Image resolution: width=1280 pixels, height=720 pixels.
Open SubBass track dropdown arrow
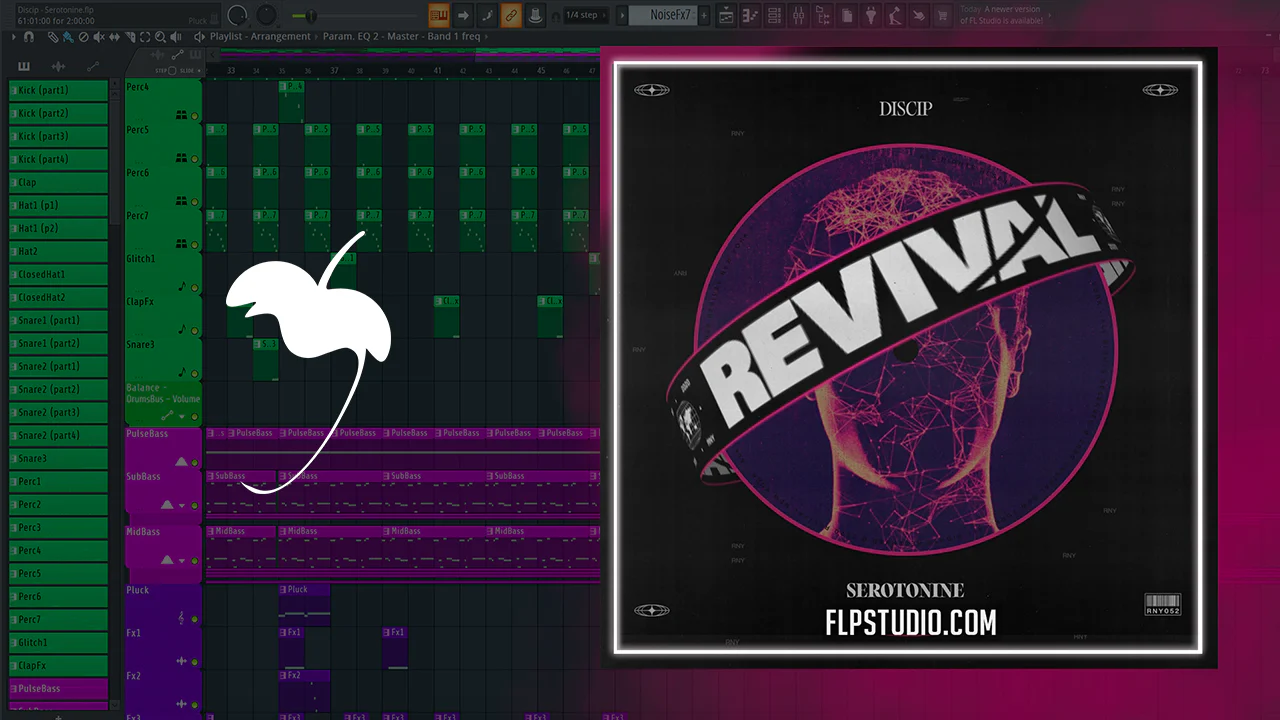182,506
